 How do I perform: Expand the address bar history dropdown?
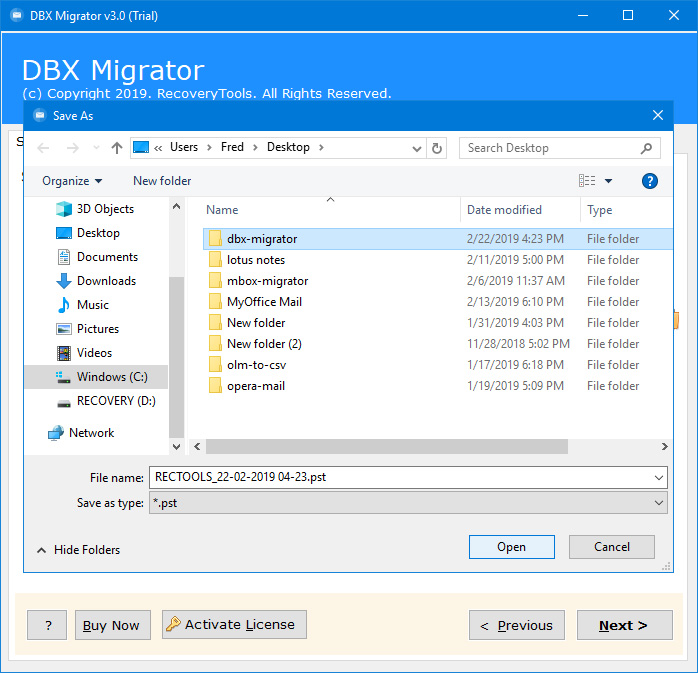[x=417, y=148]
